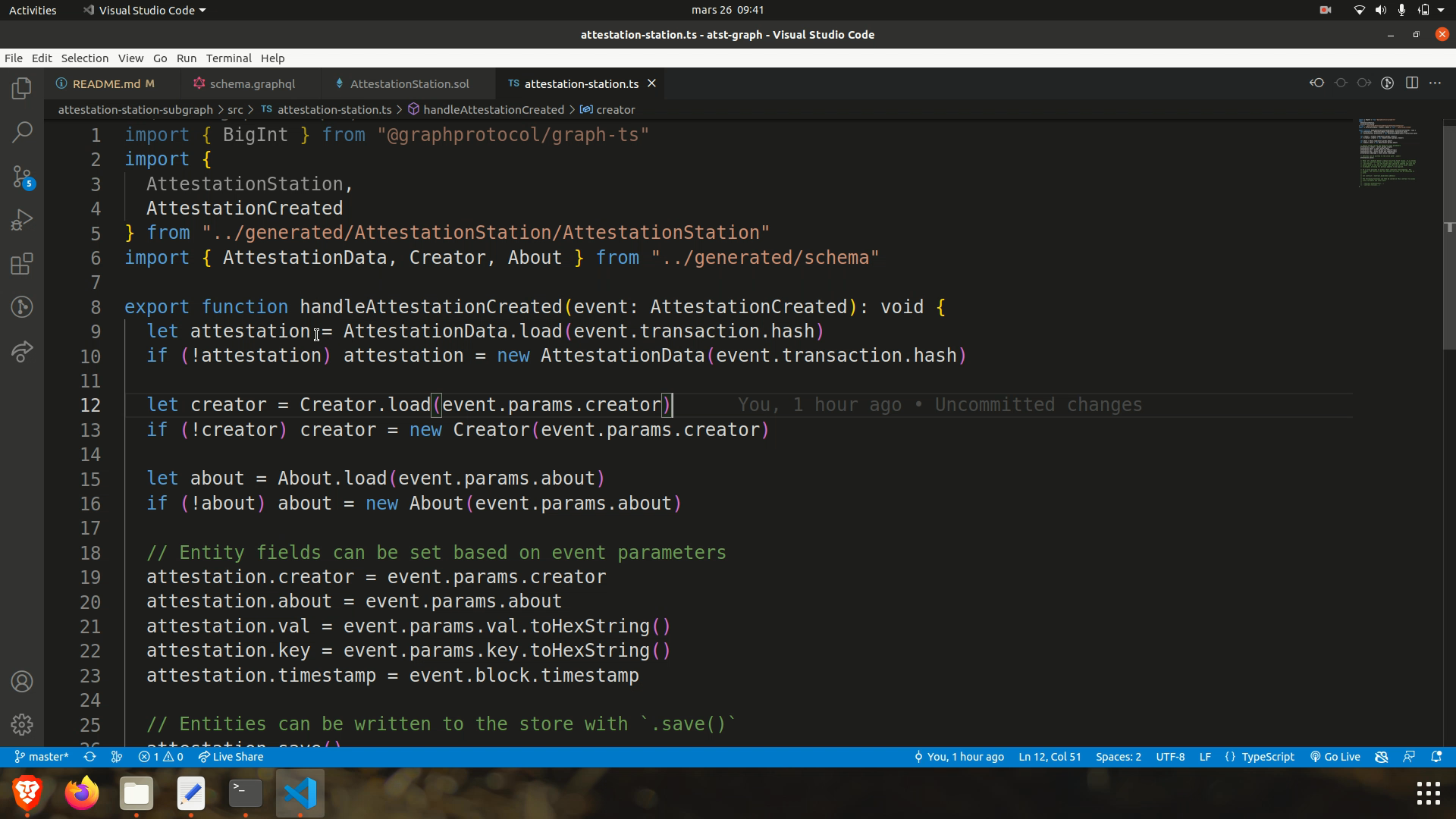Split the editor to the right

1411,83
